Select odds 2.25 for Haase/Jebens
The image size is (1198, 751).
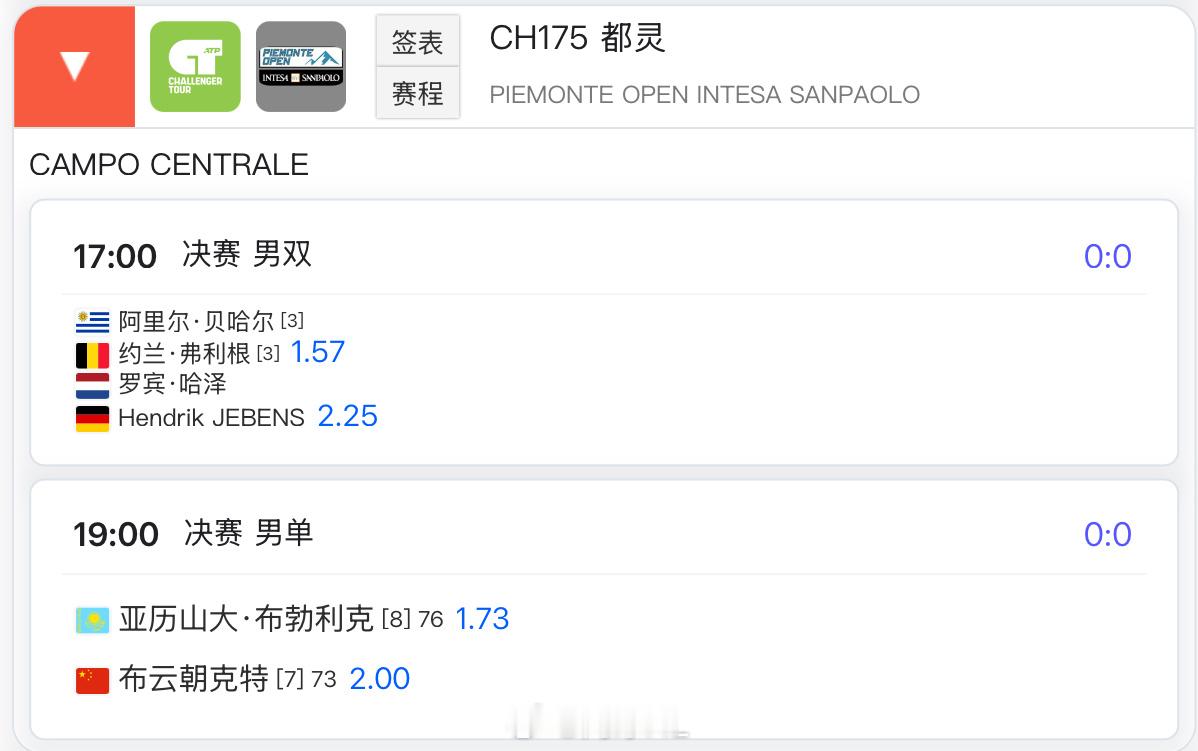348,416
